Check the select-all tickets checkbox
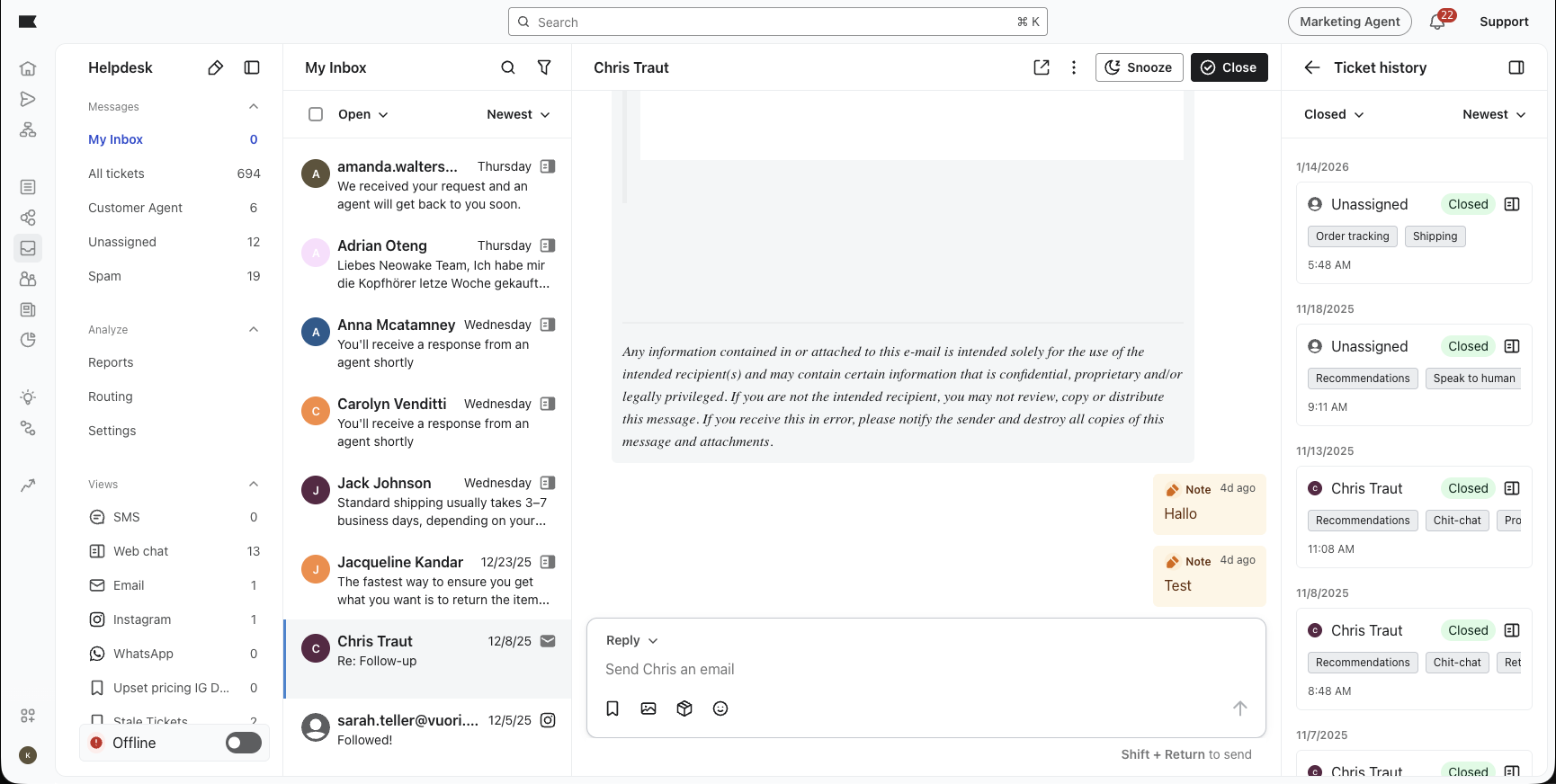 click(x=316, y=114)
